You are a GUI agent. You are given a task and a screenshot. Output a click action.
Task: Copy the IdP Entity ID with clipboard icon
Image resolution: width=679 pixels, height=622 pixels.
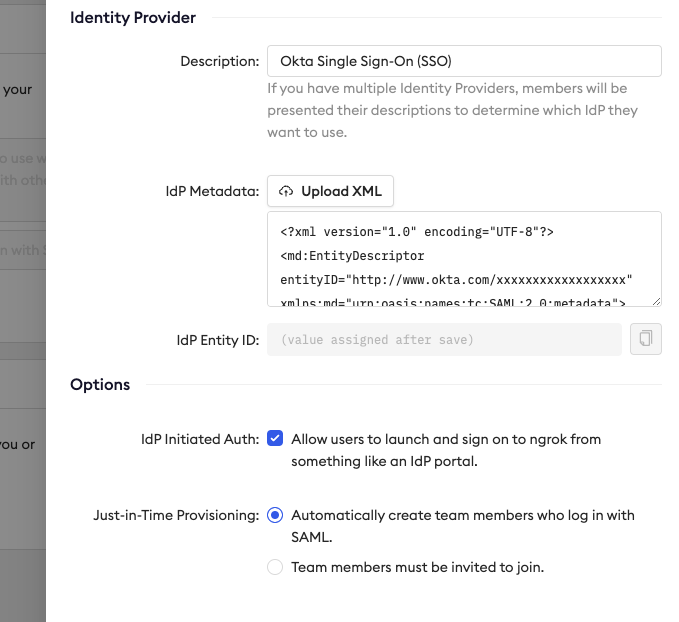[x=645, y=339]
